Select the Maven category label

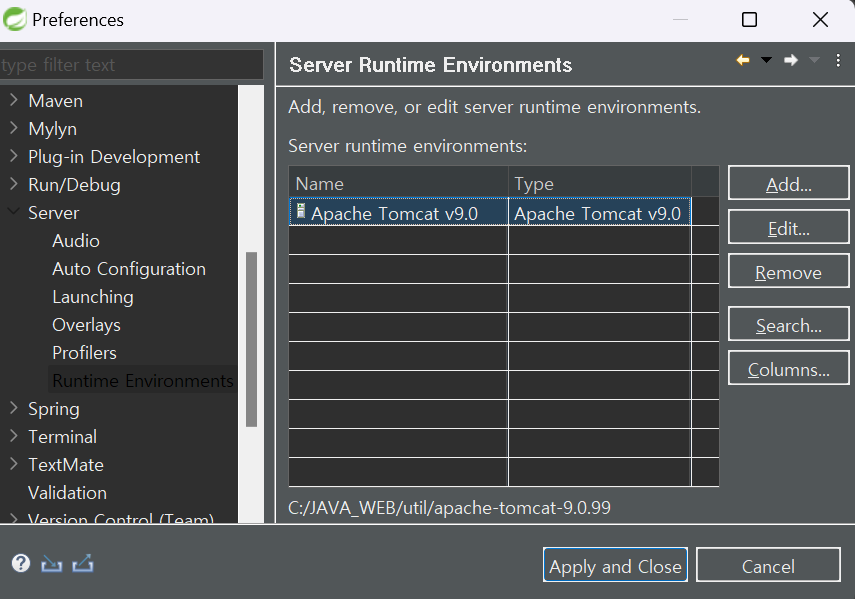pos(56,101)
